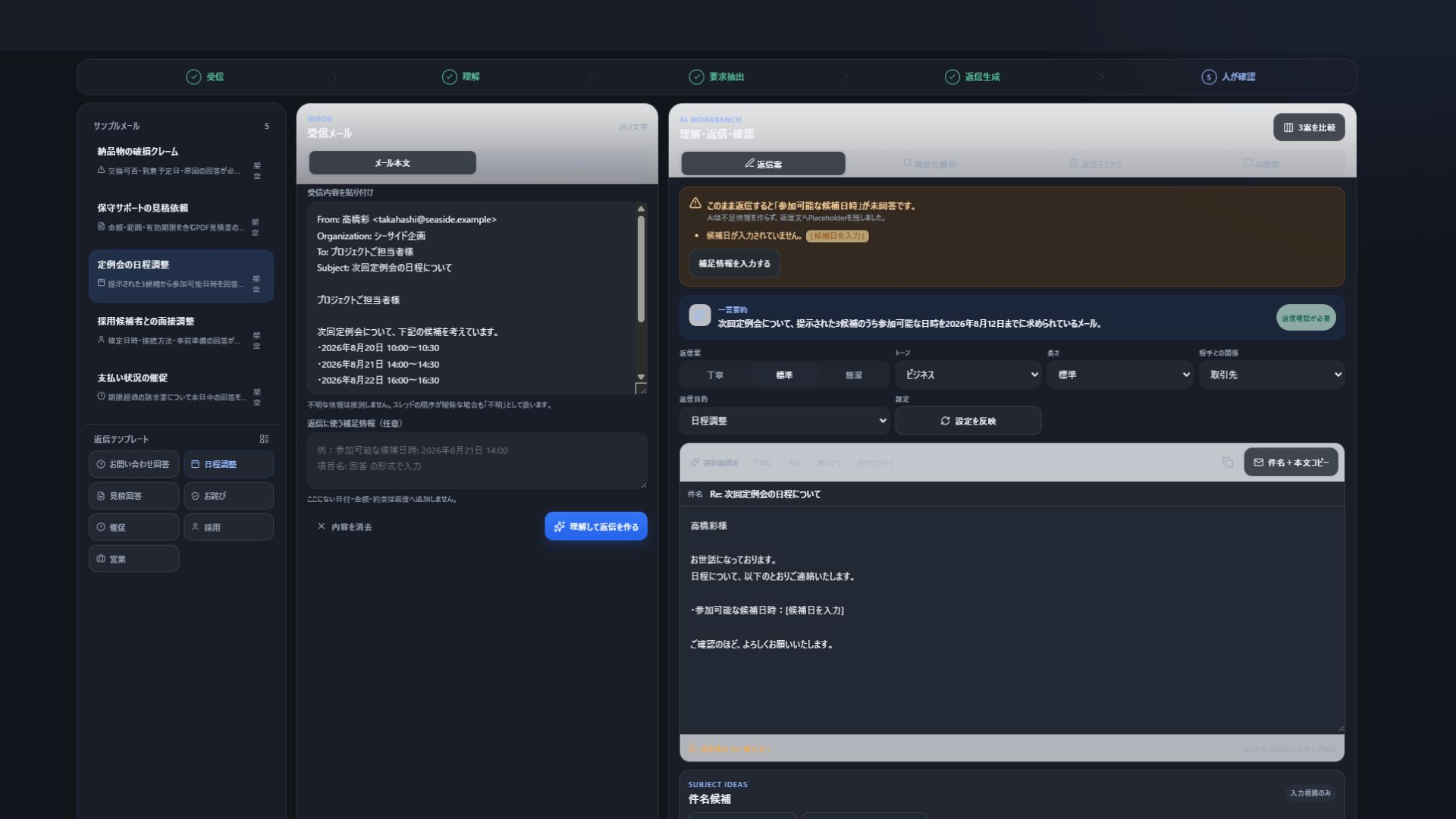Switch to the AI質問 tab
The width and height of the screenshot is (1456, 819).
tap(1261, 164)
